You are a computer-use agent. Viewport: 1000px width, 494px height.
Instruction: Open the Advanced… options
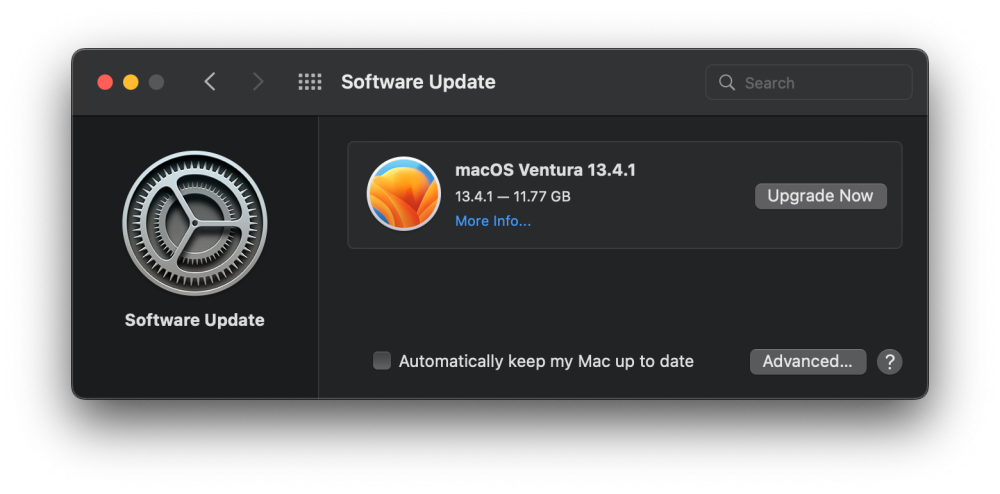click(x=808, y=361)
